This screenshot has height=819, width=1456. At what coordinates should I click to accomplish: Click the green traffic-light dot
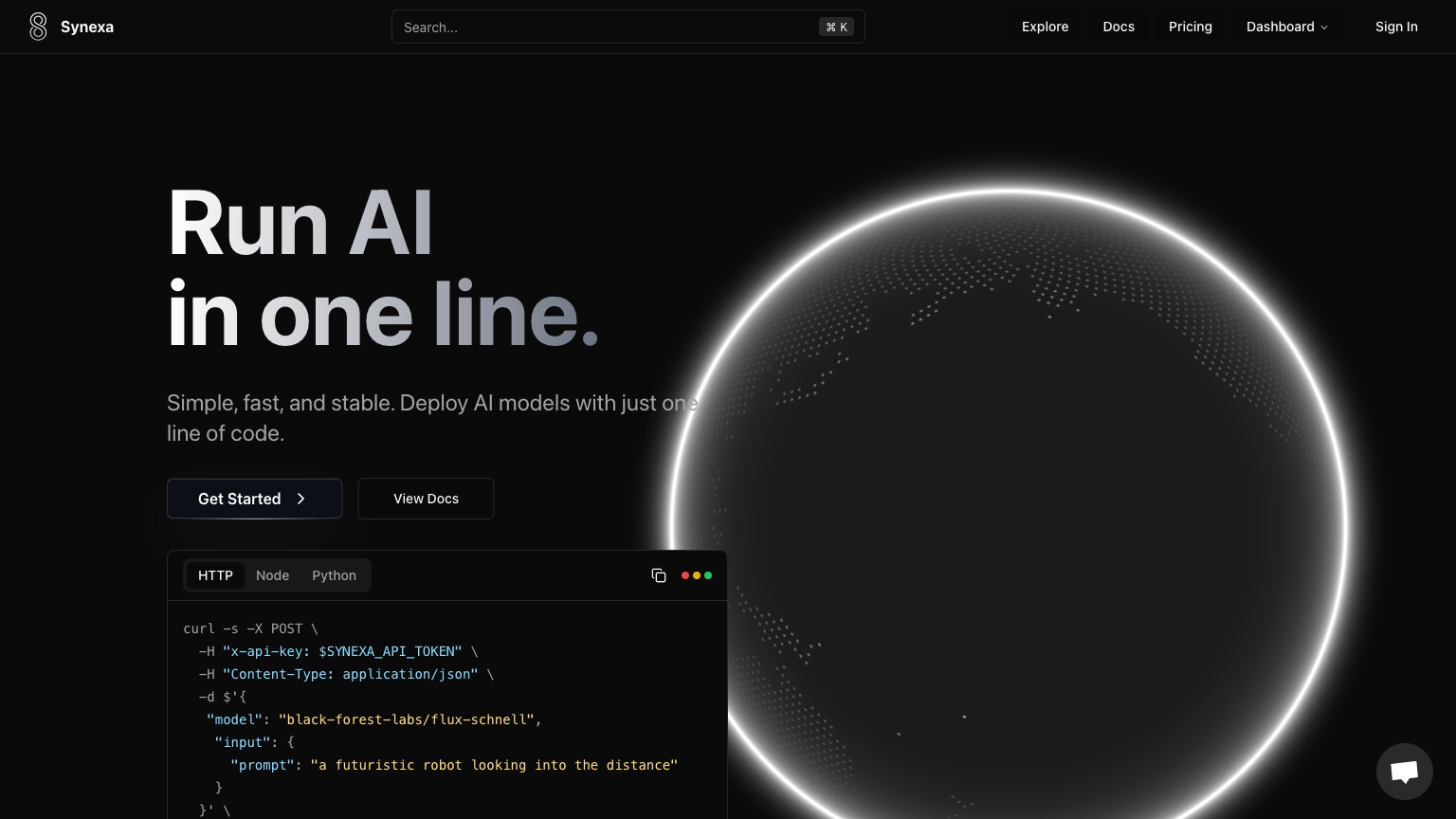tap(708, 575)
